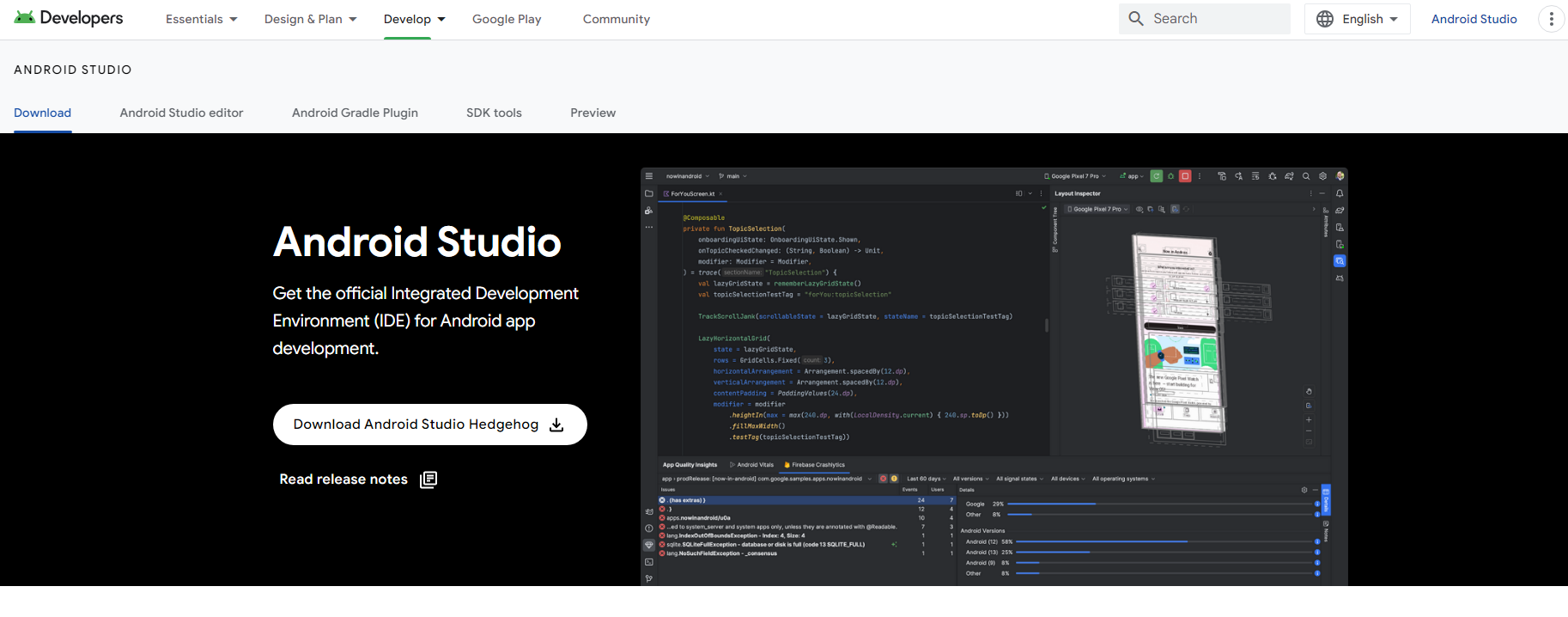Click the release notes document icon
The height and width of the screenshot is (617, 1568).
click(428, 480)
